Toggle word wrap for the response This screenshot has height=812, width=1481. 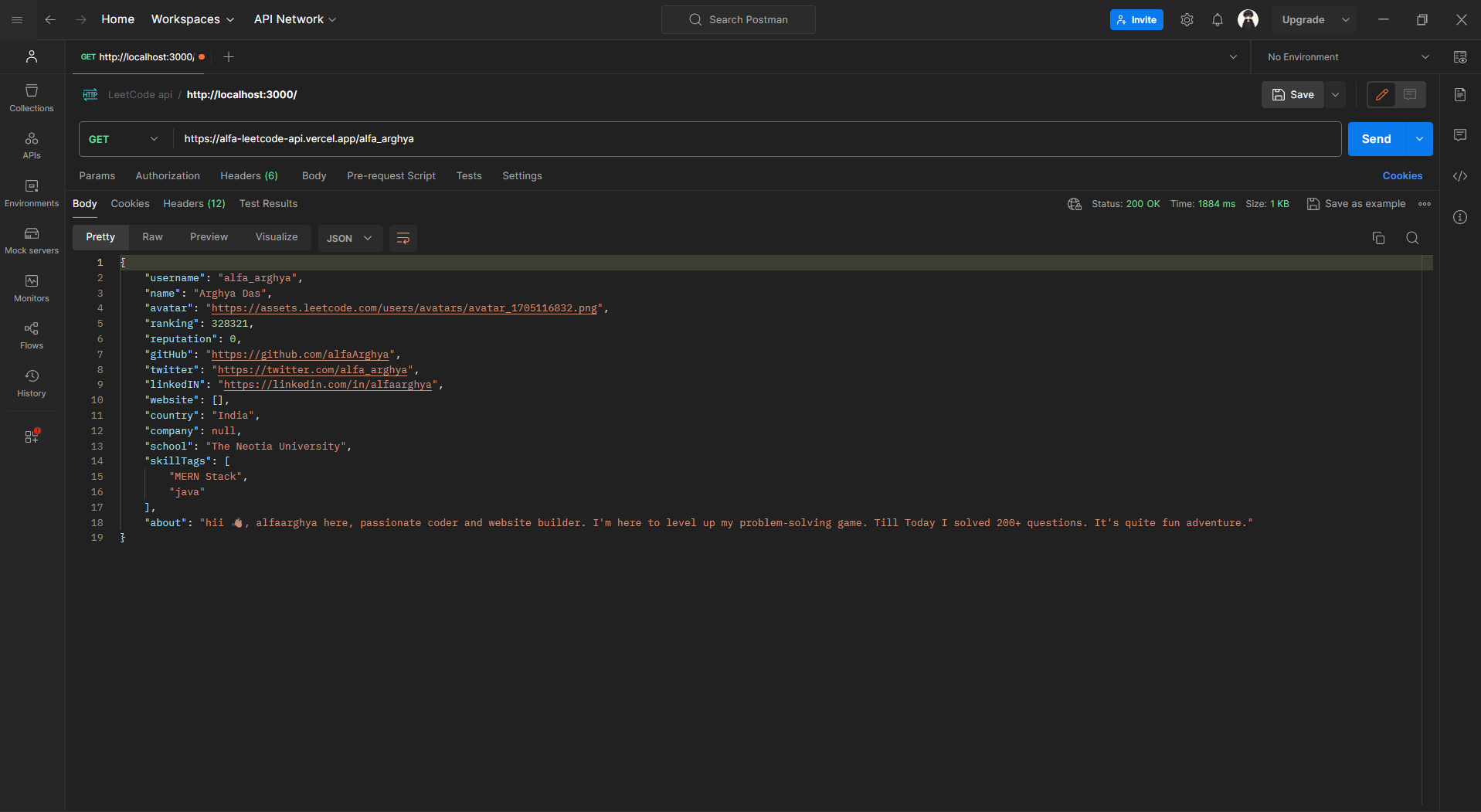coord(403,239)
